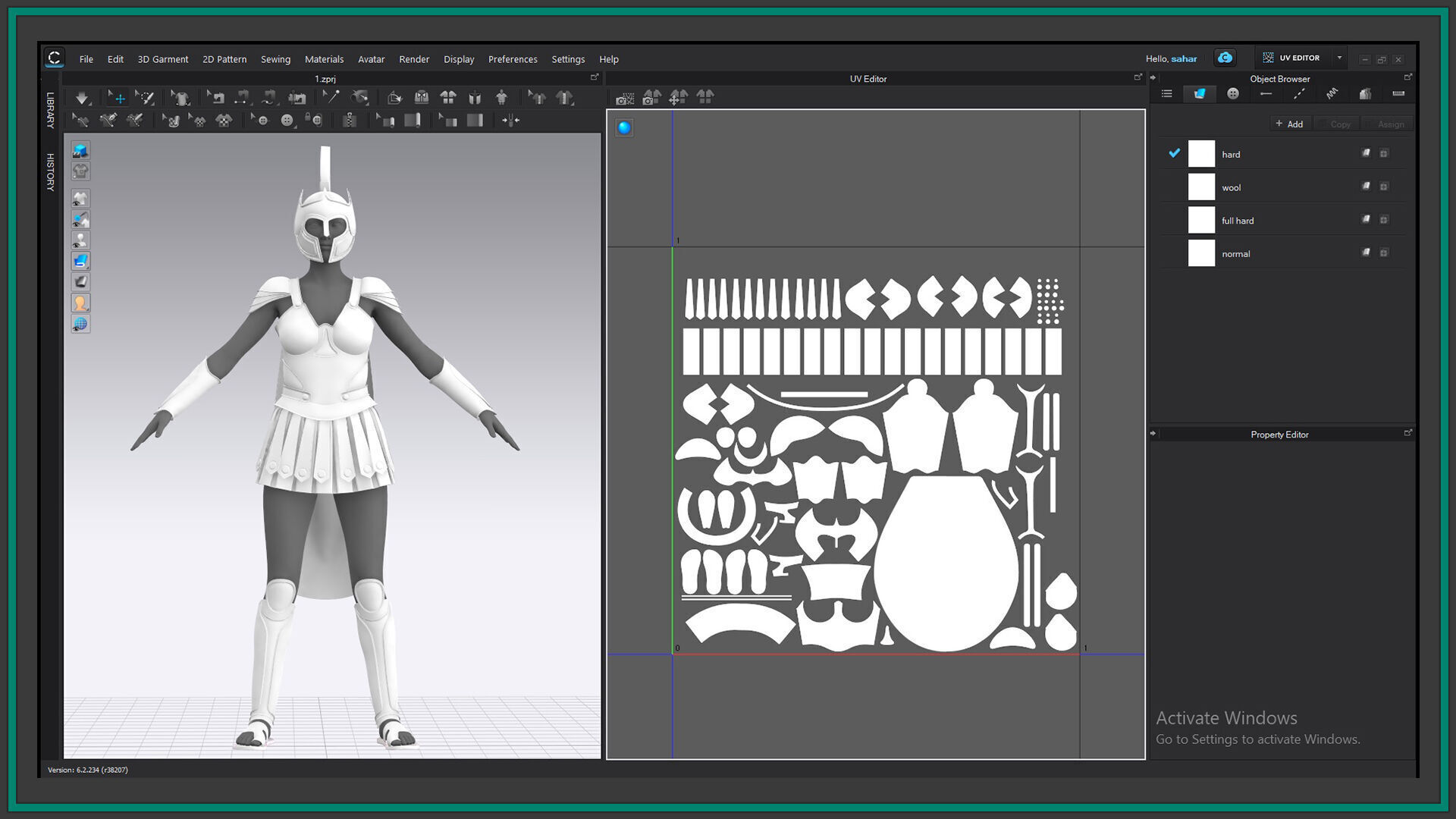Click the full hard fabric white swatch

tap(1201, 220)
